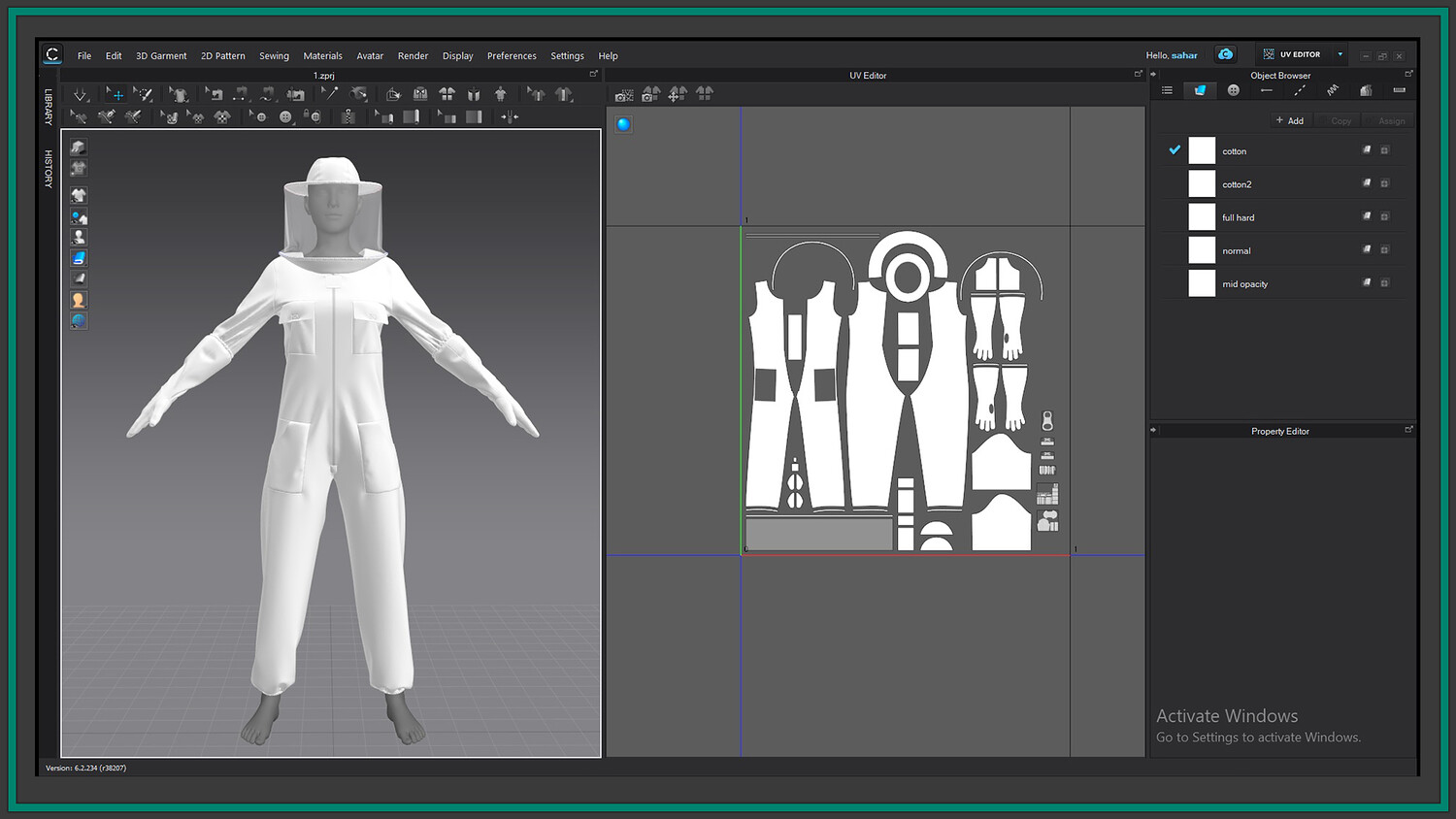
Task: Open the CLO cloud connect icon
Action: point(1225,54)
